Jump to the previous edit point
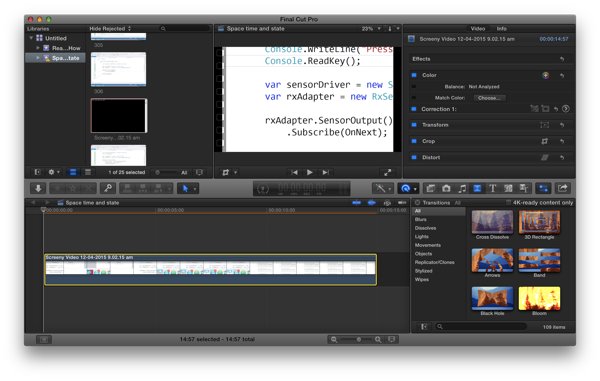The height and width of the screenshot is (381, 600). [294, 173]
